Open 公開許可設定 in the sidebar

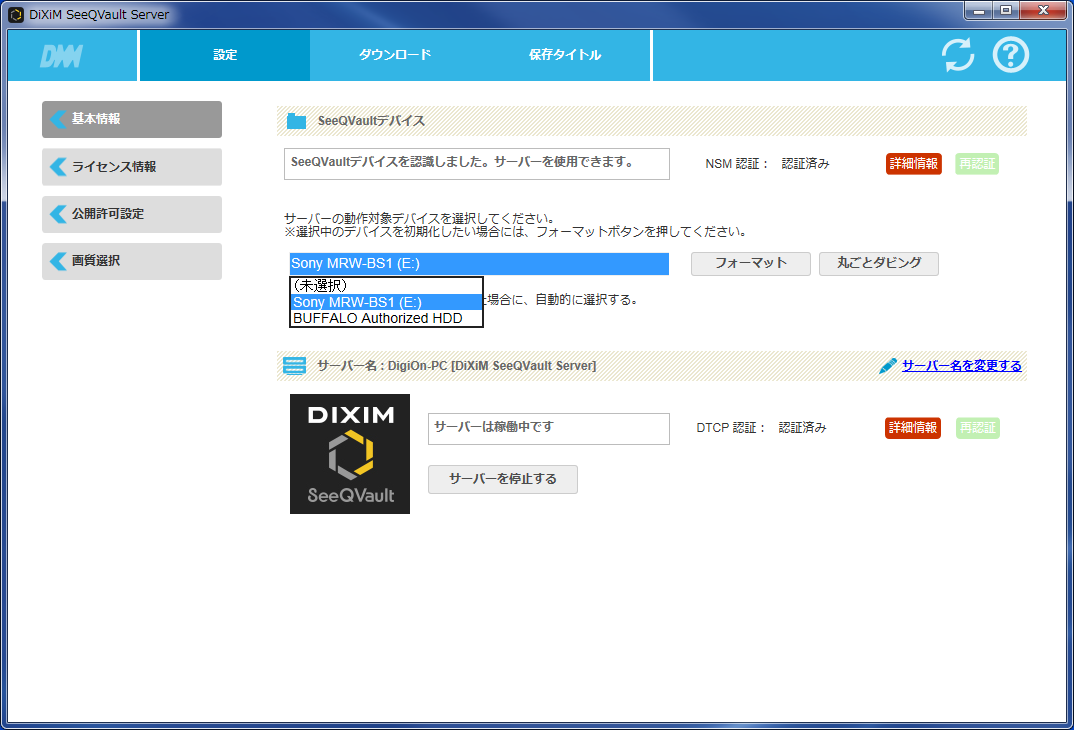[x=132, y=214]
